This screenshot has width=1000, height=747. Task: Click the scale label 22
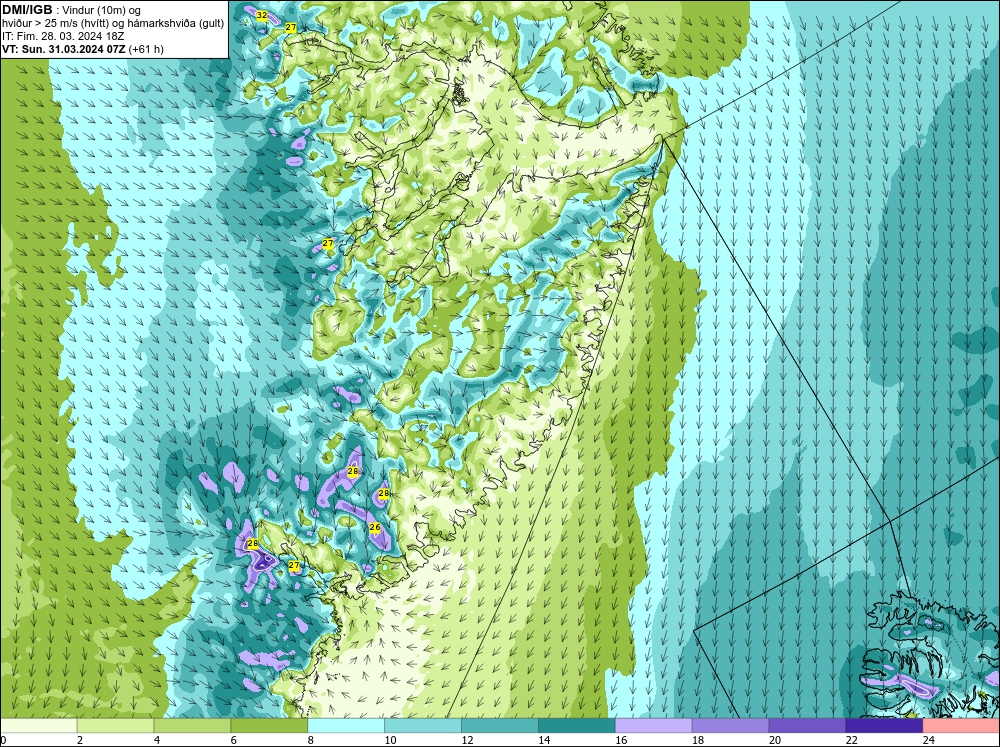tap(851, 740)
